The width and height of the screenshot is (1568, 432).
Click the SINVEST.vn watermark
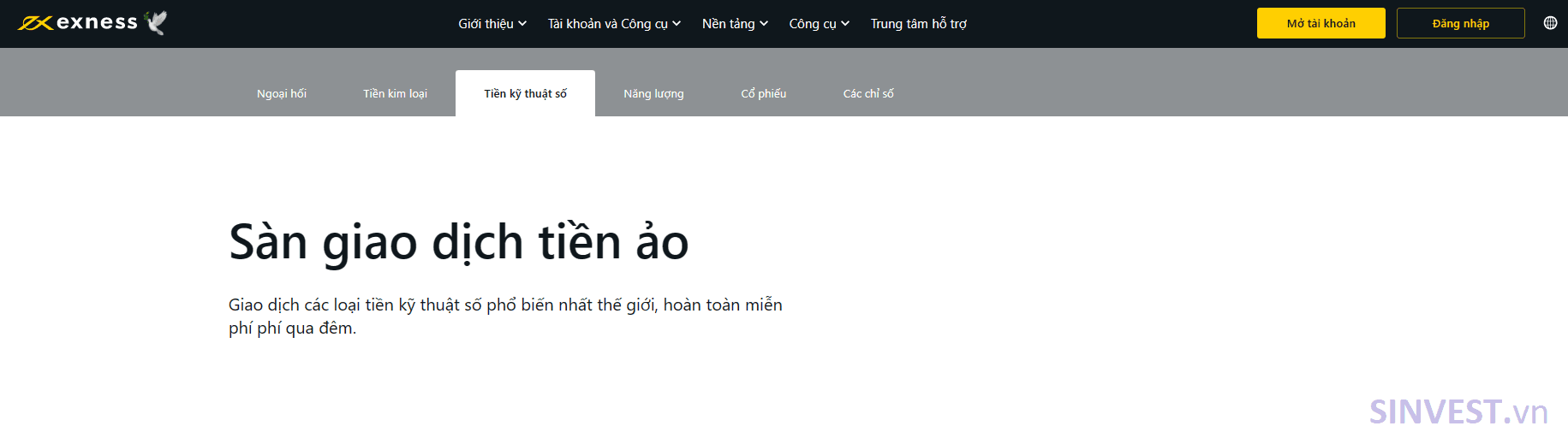pos(1458,411)
